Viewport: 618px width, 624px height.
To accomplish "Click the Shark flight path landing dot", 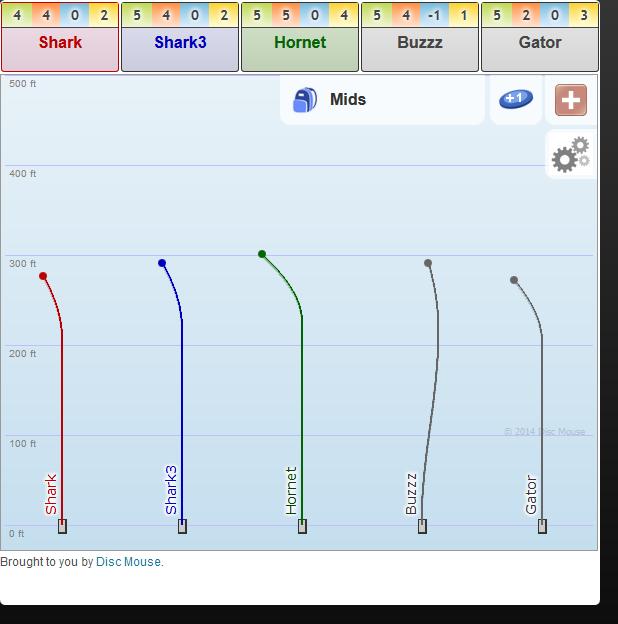I will pyautogui.click(x=43, y=276).
